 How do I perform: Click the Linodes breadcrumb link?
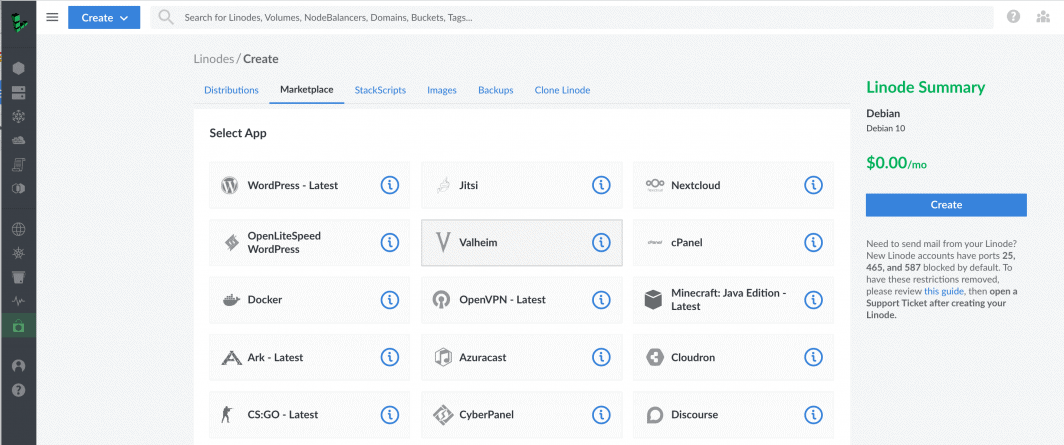[213, 59]
